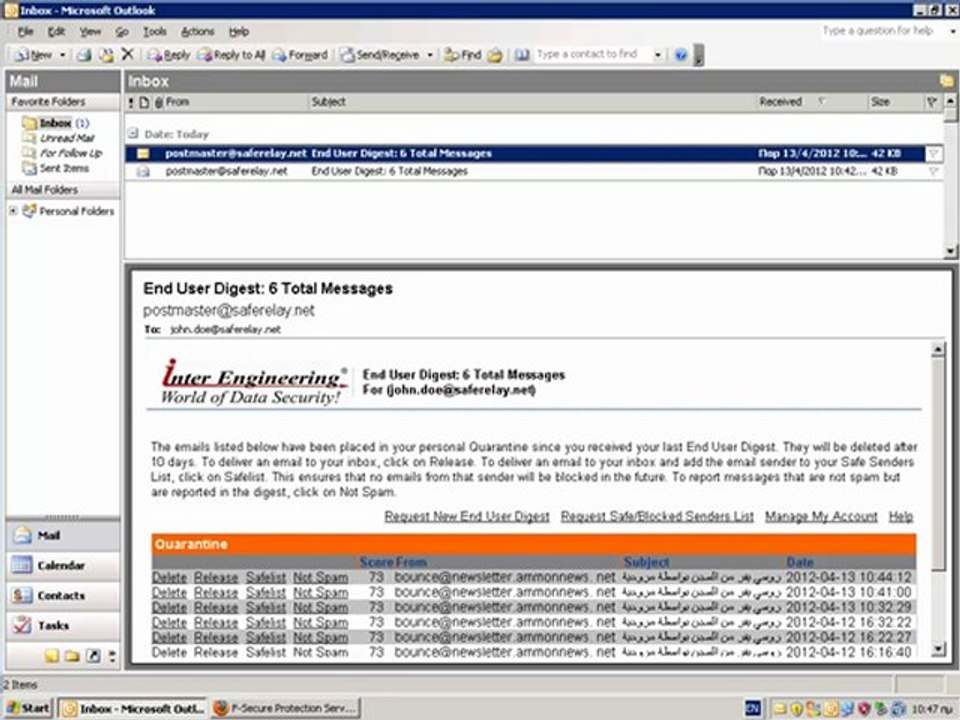
Task: Select the Sent Items folder
Action: [x=56, y=168]
